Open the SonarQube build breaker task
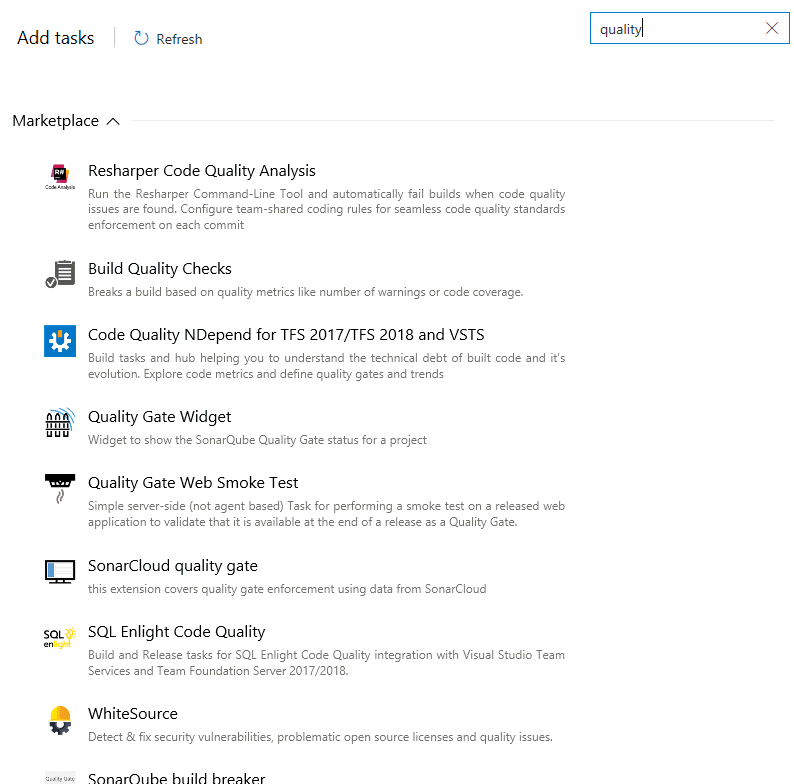The image size is (794, 784). click(x=176, y=777)
